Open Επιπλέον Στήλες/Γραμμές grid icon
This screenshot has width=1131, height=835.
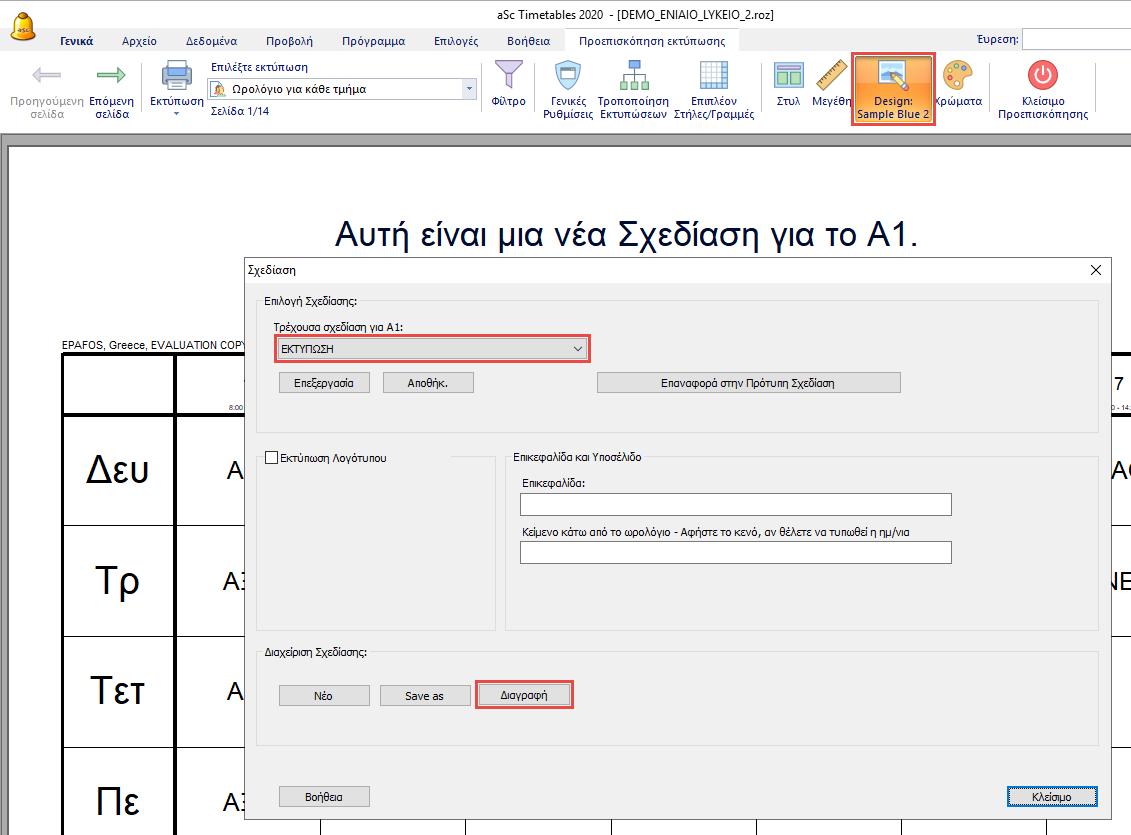(x=713, y=77)
